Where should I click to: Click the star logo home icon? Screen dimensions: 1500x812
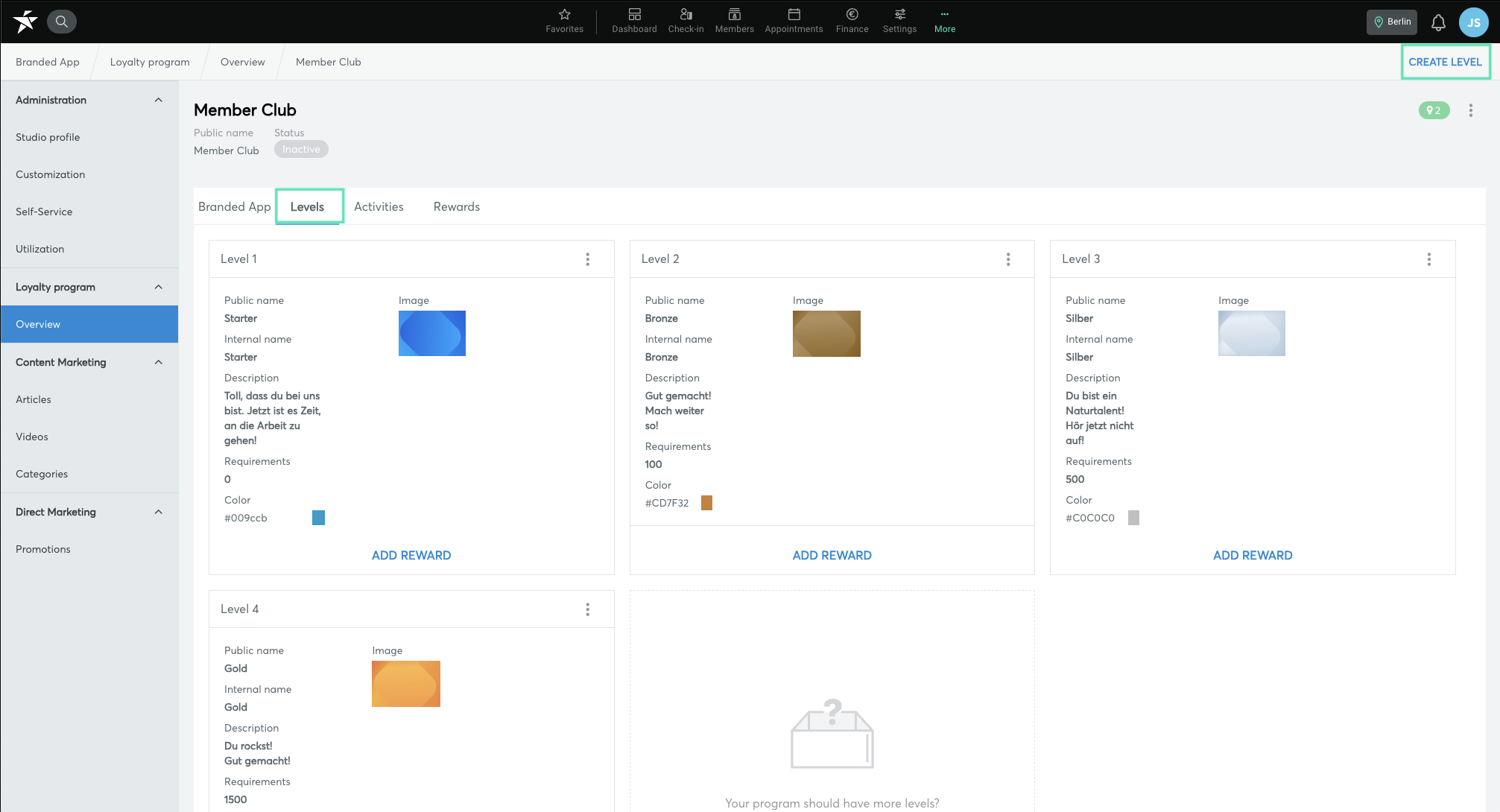(x=25, y=22)
